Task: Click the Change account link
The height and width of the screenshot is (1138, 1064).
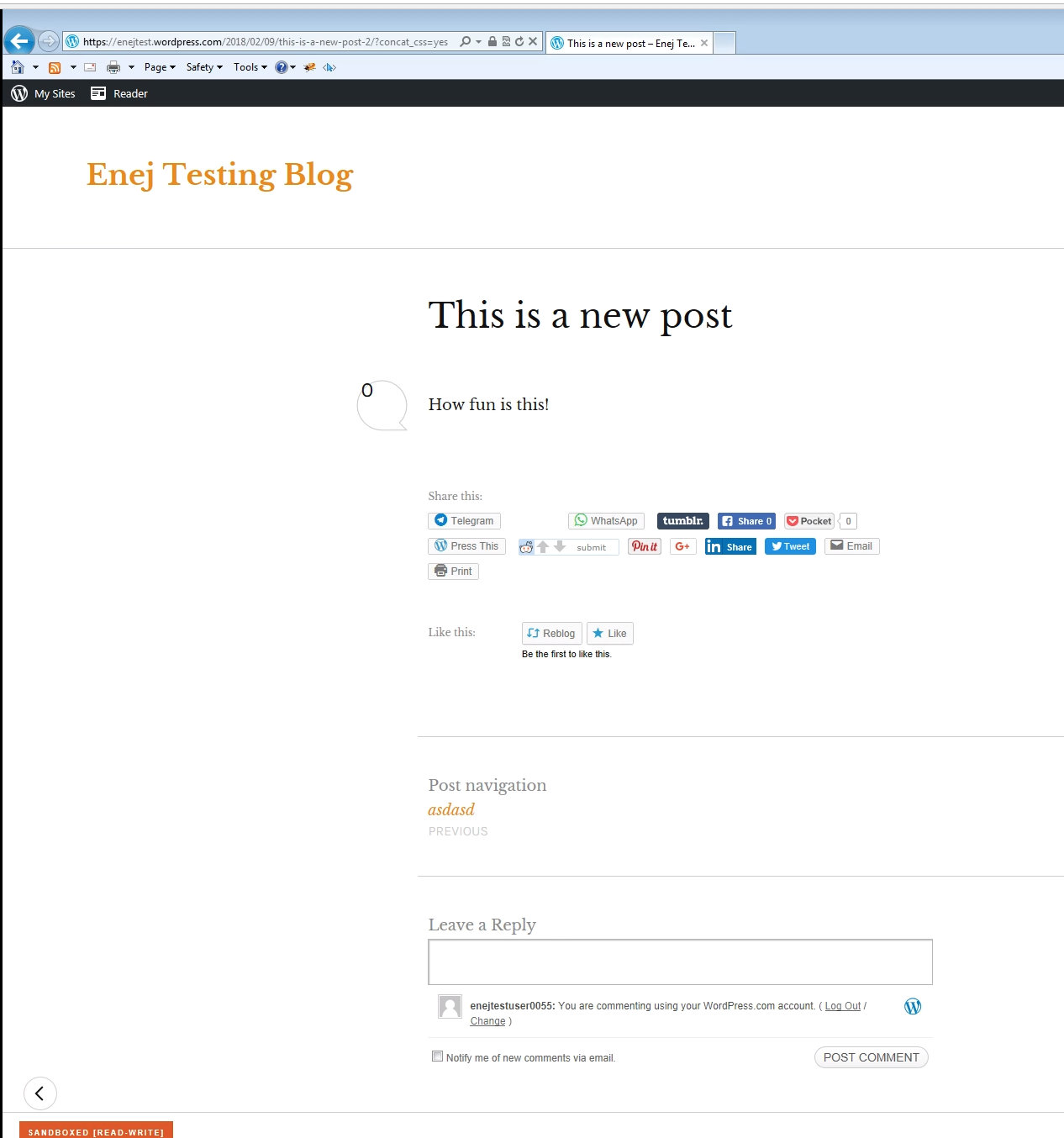Action: pos(487,1021)
